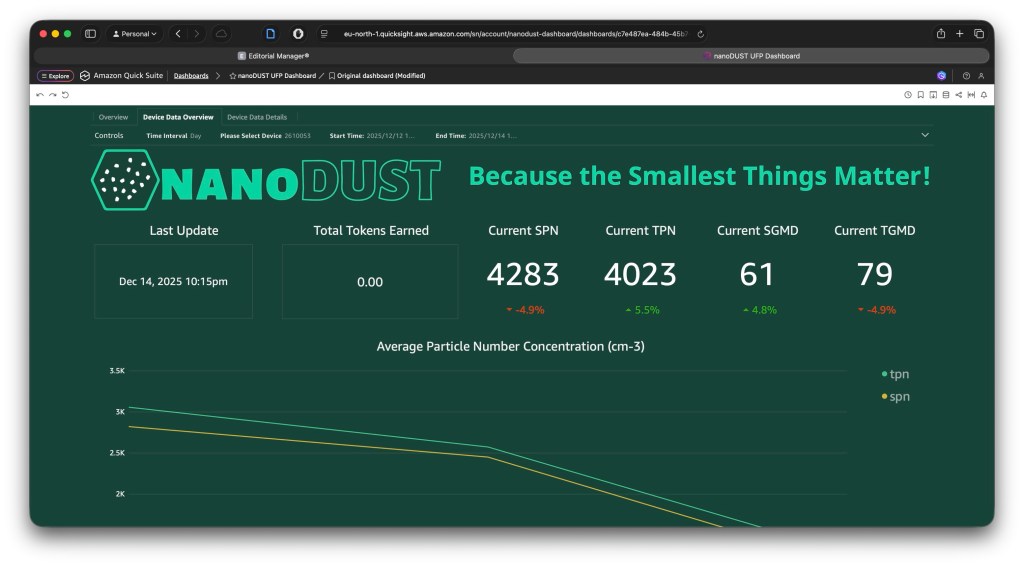The width and height of the screenshot is (1024, 566).
Task: Favorite the nanoDUST UFP Dashboard with star
Action: pos(233,76)
